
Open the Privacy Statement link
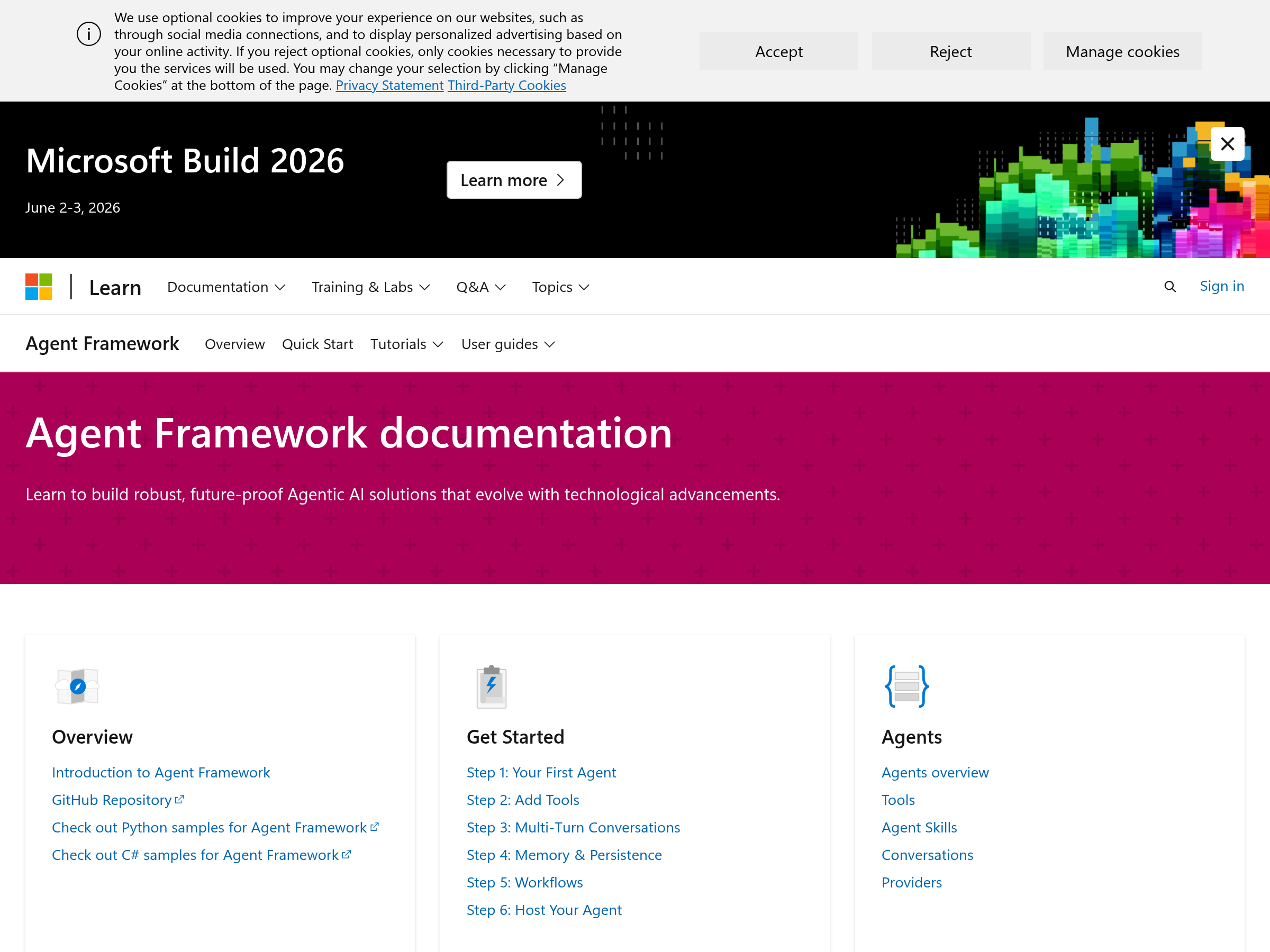click(390, 85)
